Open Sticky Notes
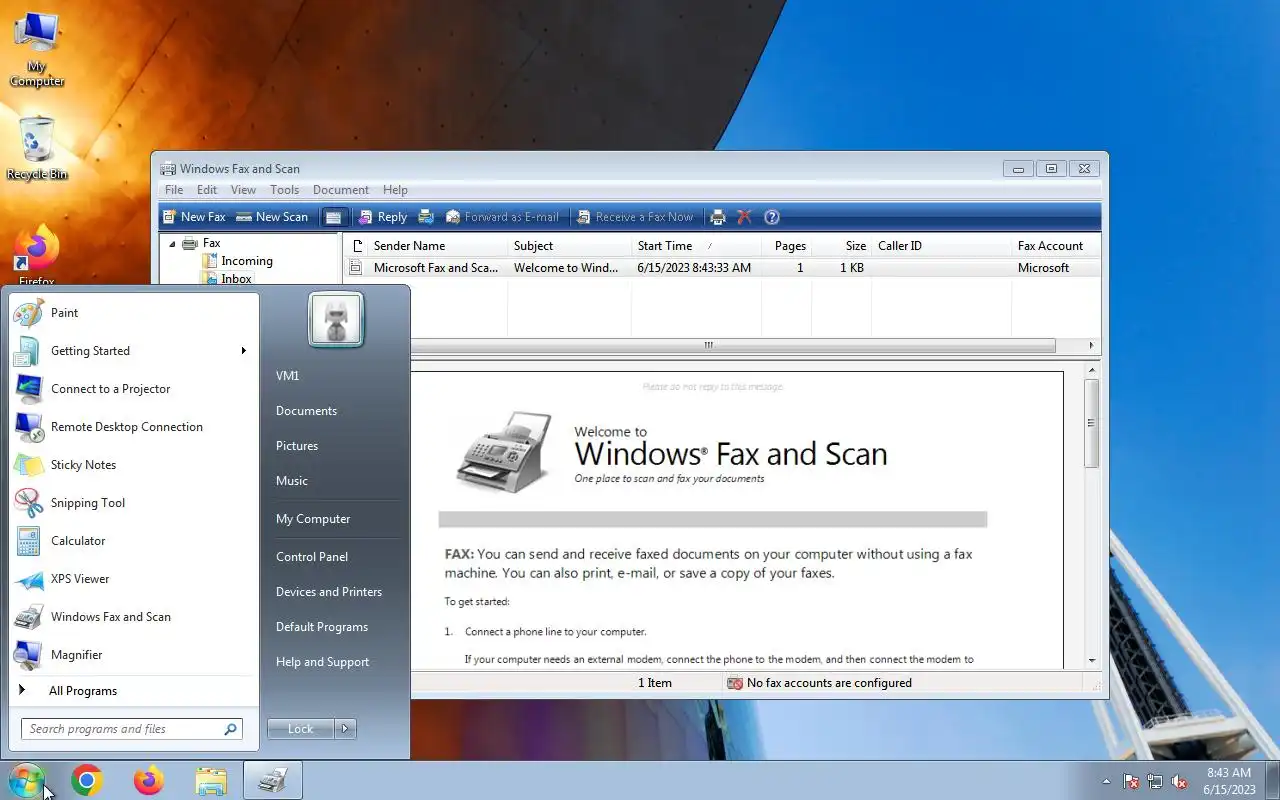 134,465
